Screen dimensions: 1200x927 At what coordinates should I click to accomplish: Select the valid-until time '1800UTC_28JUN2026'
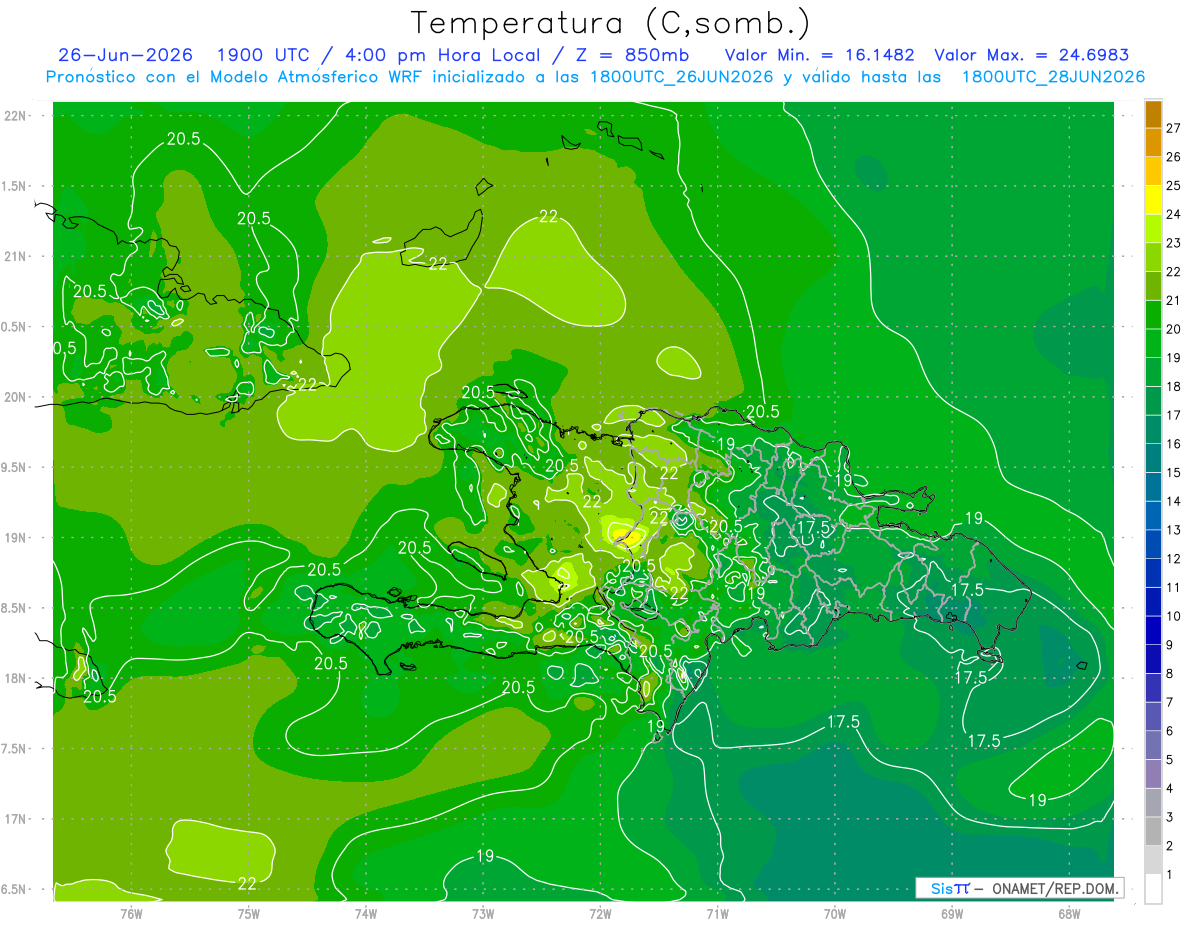click(1053, 77)
